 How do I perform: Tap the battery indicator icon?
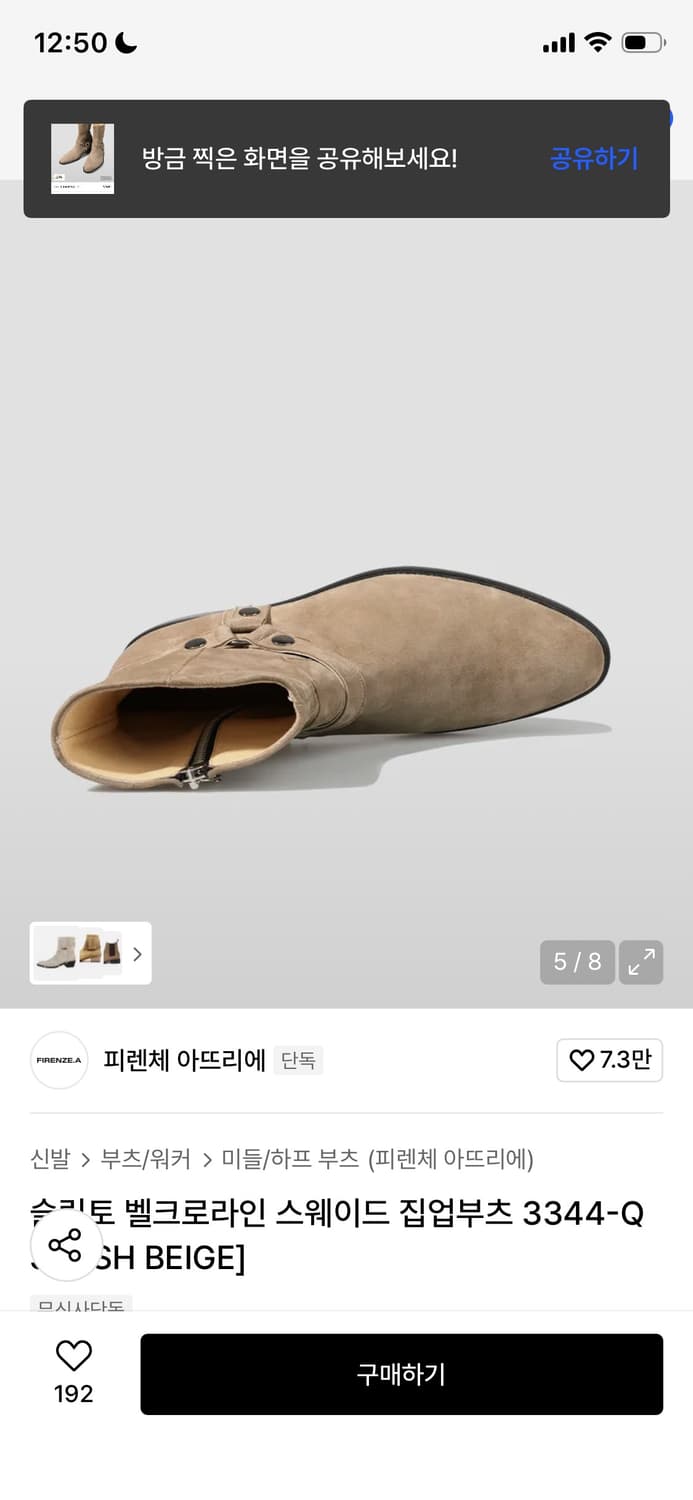(x=645, y=42)
